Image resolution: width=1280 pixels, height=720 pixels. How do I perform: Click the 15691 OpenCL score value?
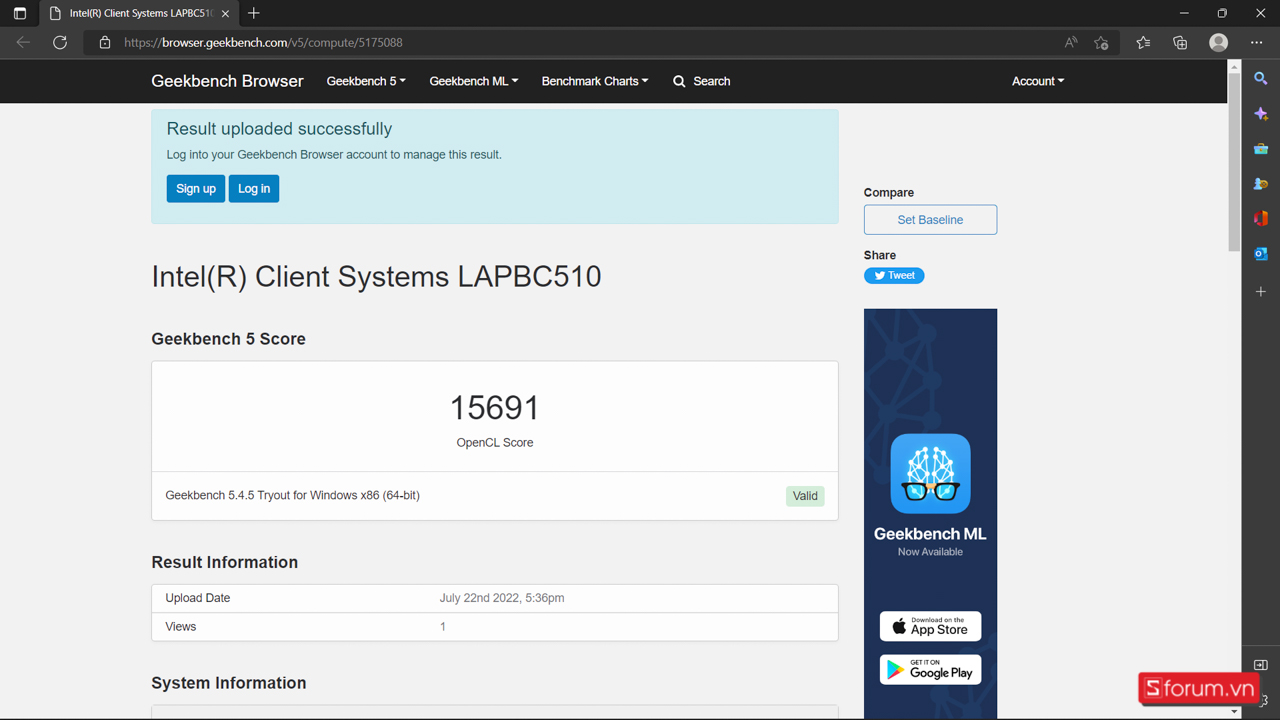494,408
